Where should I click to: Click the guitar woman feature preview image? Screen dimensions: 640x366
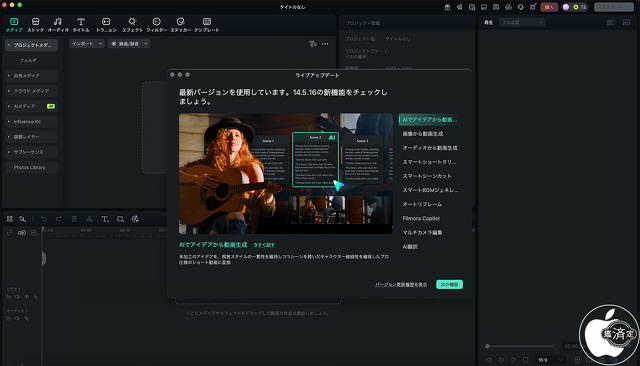click(286, 173)
